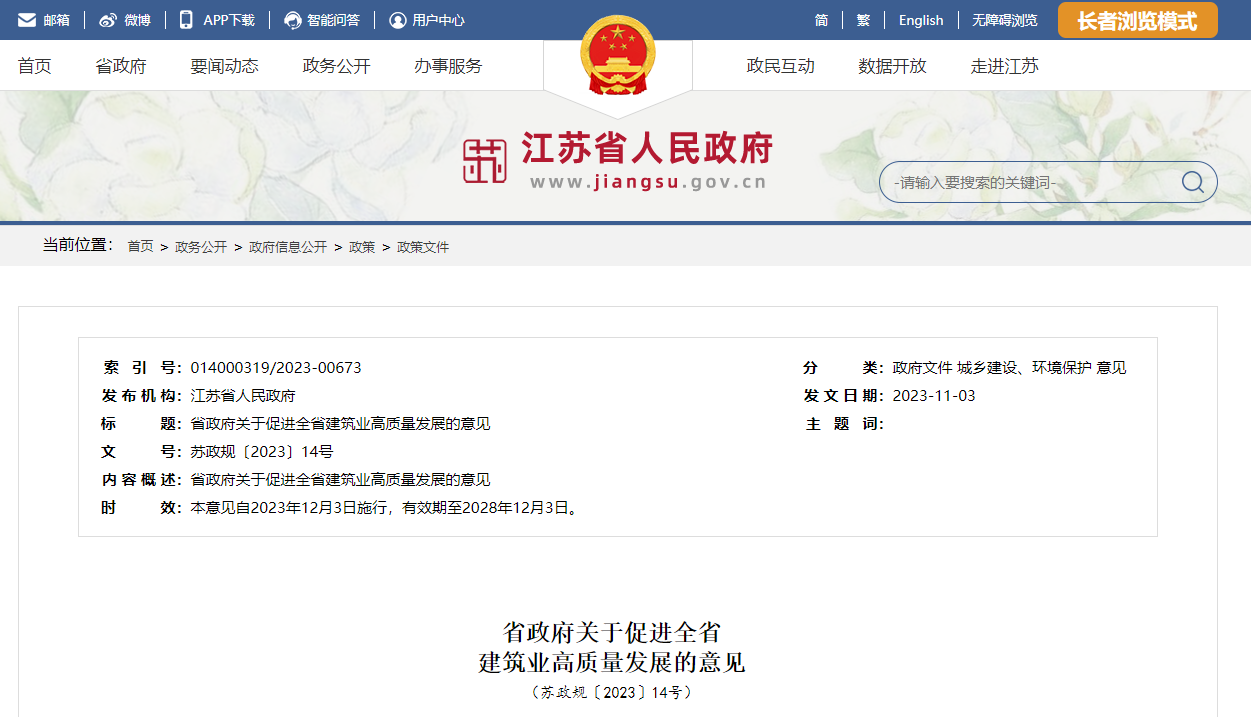Click inside the search input field
Image resolution: width=1251 pixels, height=717 pixels.
tap(1020, 182)
